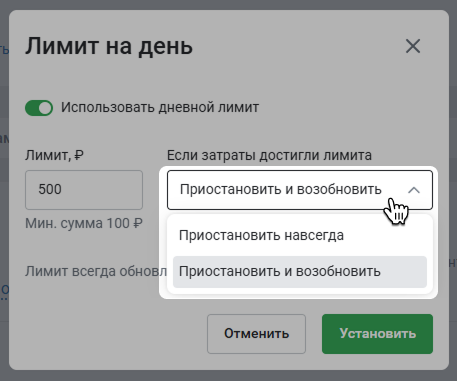Click the Лимит, ₽ field label
457x381 pixels.
54,155
